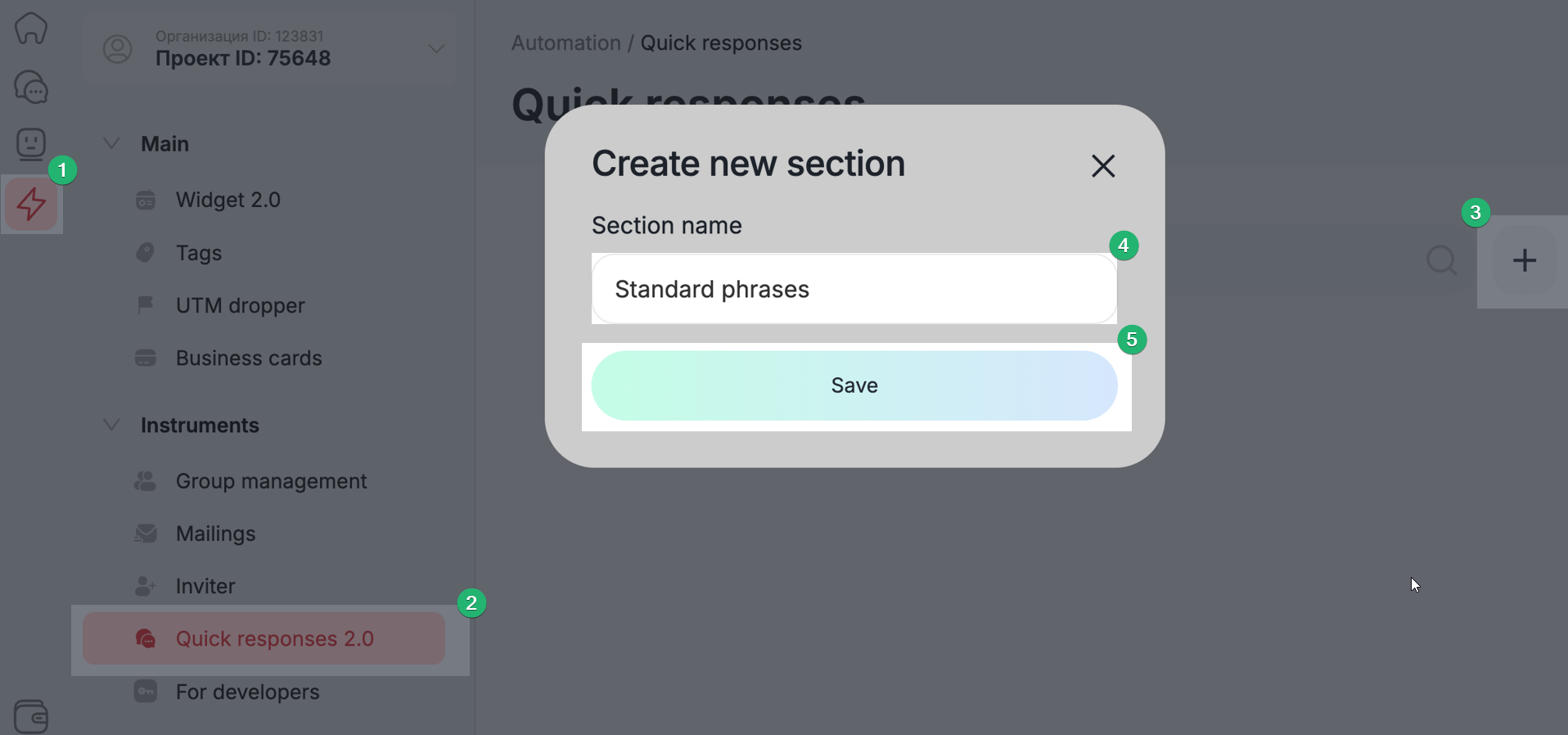The width and height of the screenshot is (1568, 735).
Task: Open the chats icon in left rail
Action: pos(31,87)
